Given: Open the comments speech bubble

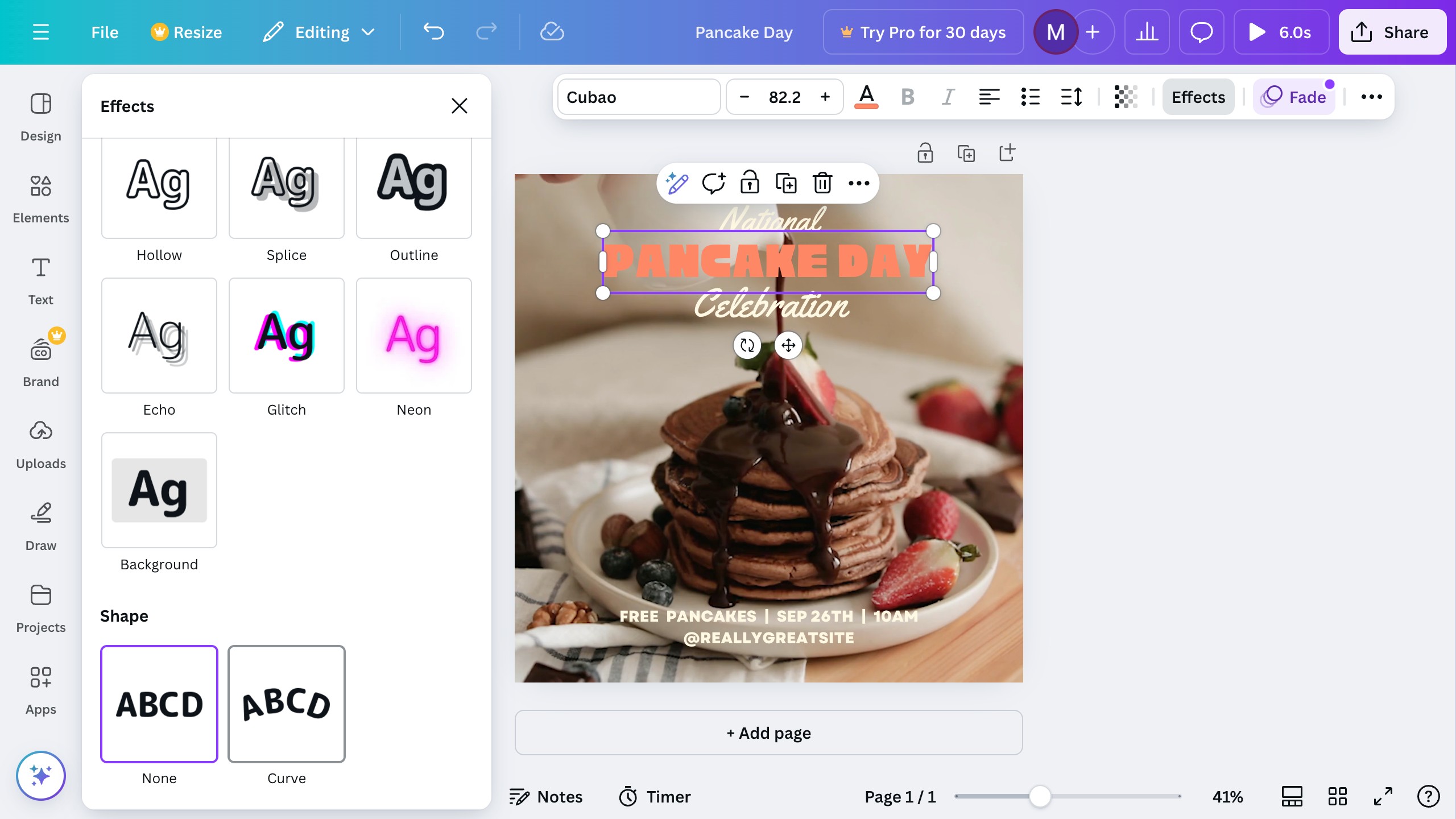Looking at the screenshot, I should [1201, 32].
